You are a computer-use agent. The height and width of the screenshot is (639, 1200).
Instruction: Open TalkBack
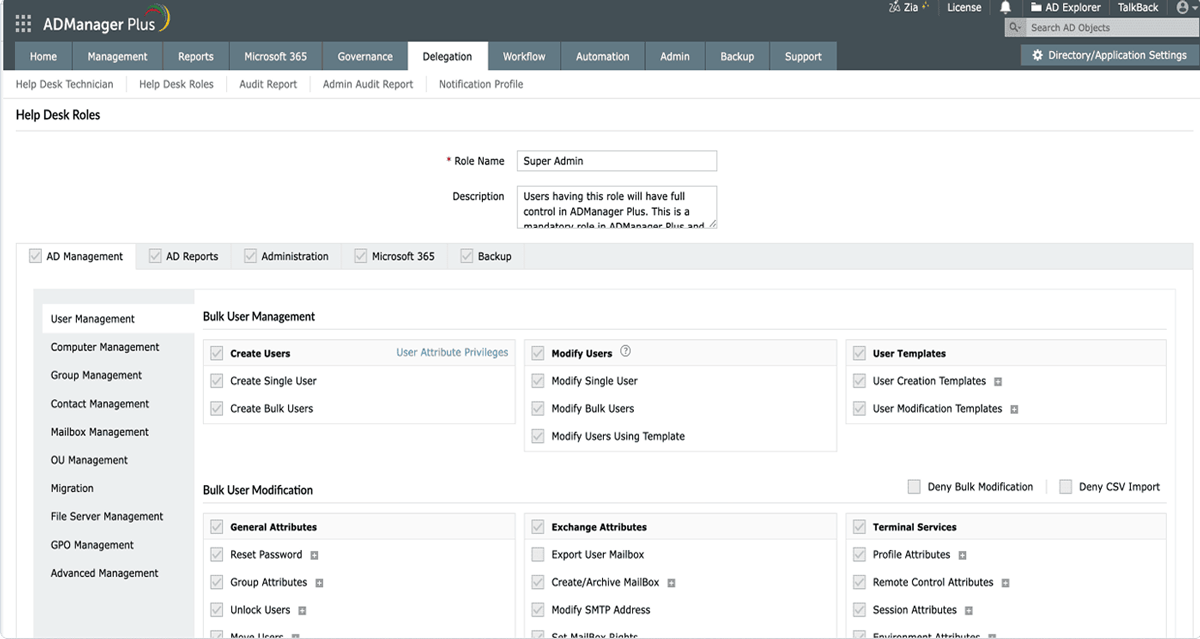[1138, 7]
